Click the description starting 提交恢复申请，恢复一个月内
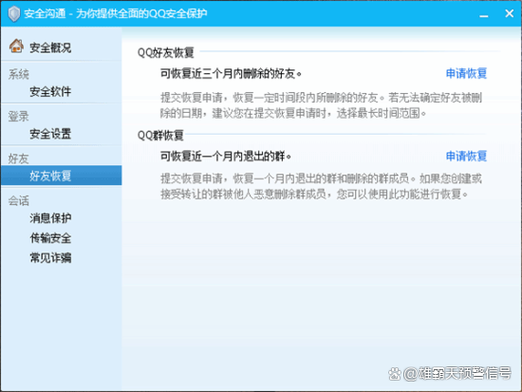Screen dimensions: 522x392 click(321, 186)
